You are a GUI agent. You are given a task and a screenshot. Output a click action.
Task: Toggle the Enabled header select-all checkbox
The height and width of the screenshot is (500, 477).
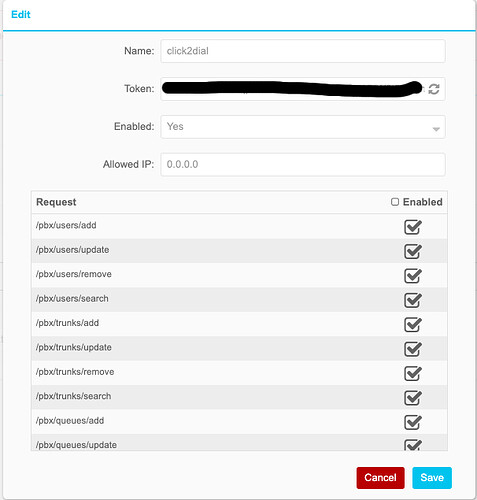[x=395, y=202]
